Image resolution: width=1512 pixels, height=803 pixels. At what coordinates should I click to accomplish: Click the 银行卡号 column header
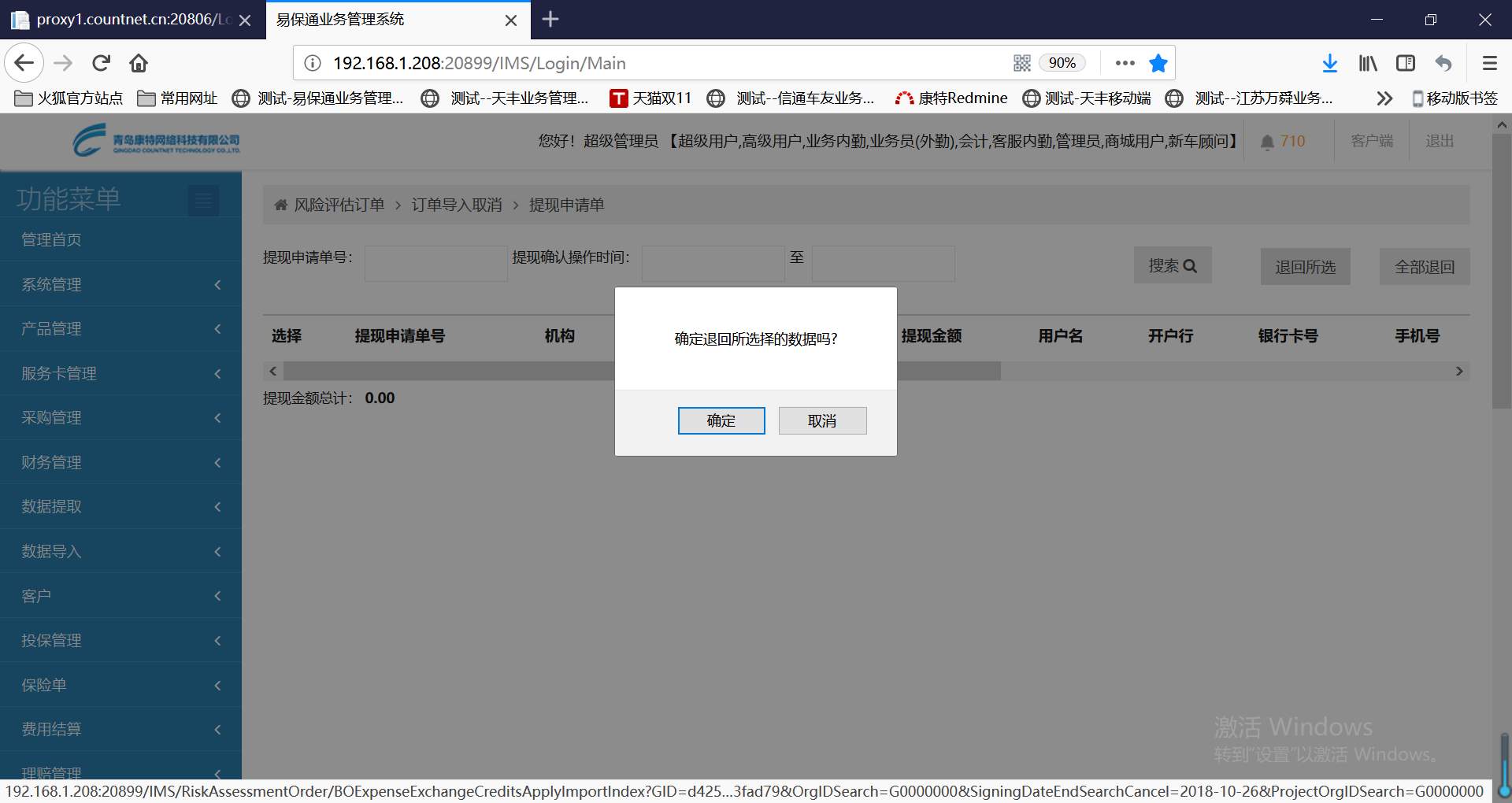[1288, 336]
